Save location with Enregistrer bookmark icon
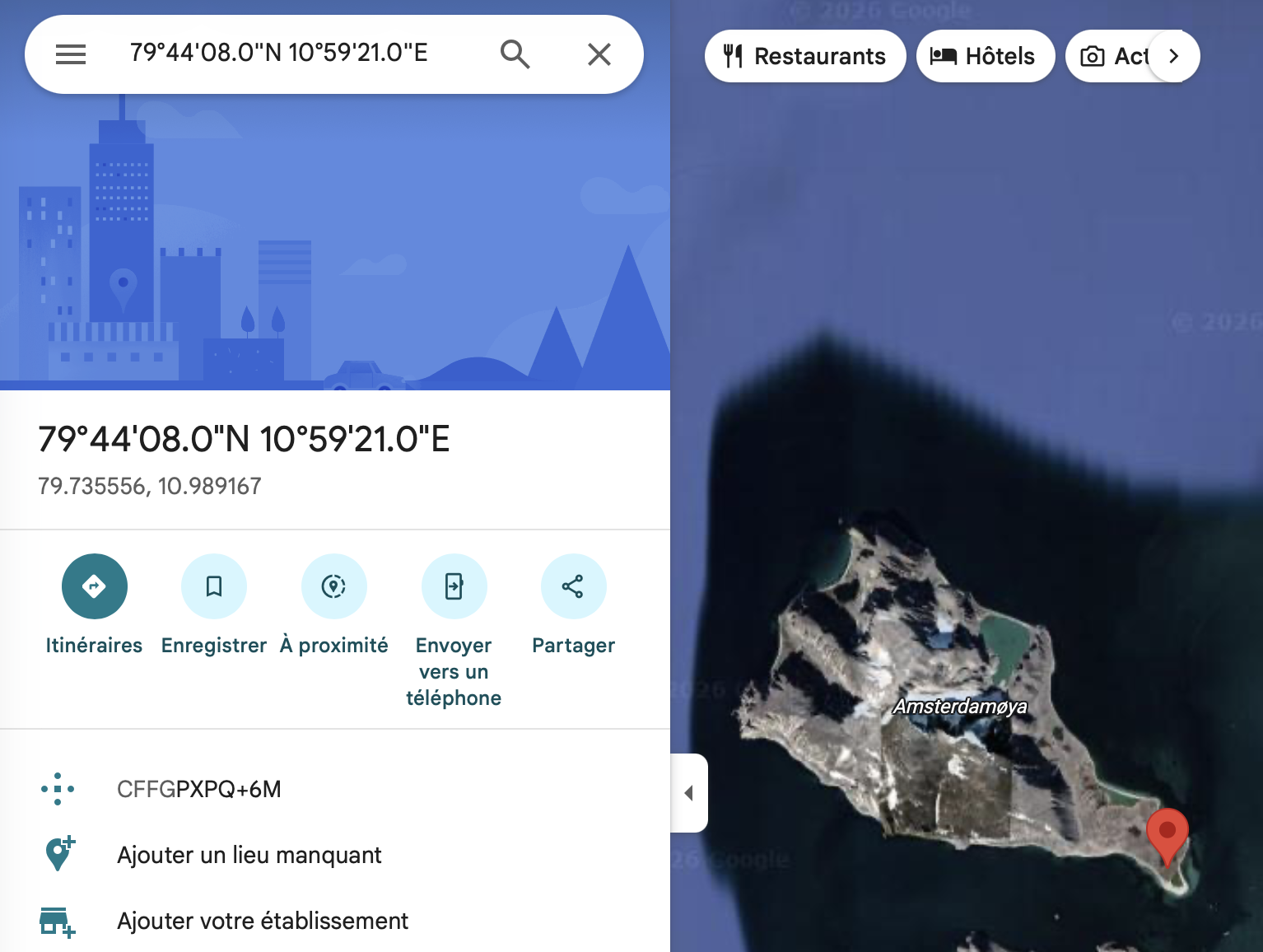This screenshot has width=1263, height=952. (214, 586)
